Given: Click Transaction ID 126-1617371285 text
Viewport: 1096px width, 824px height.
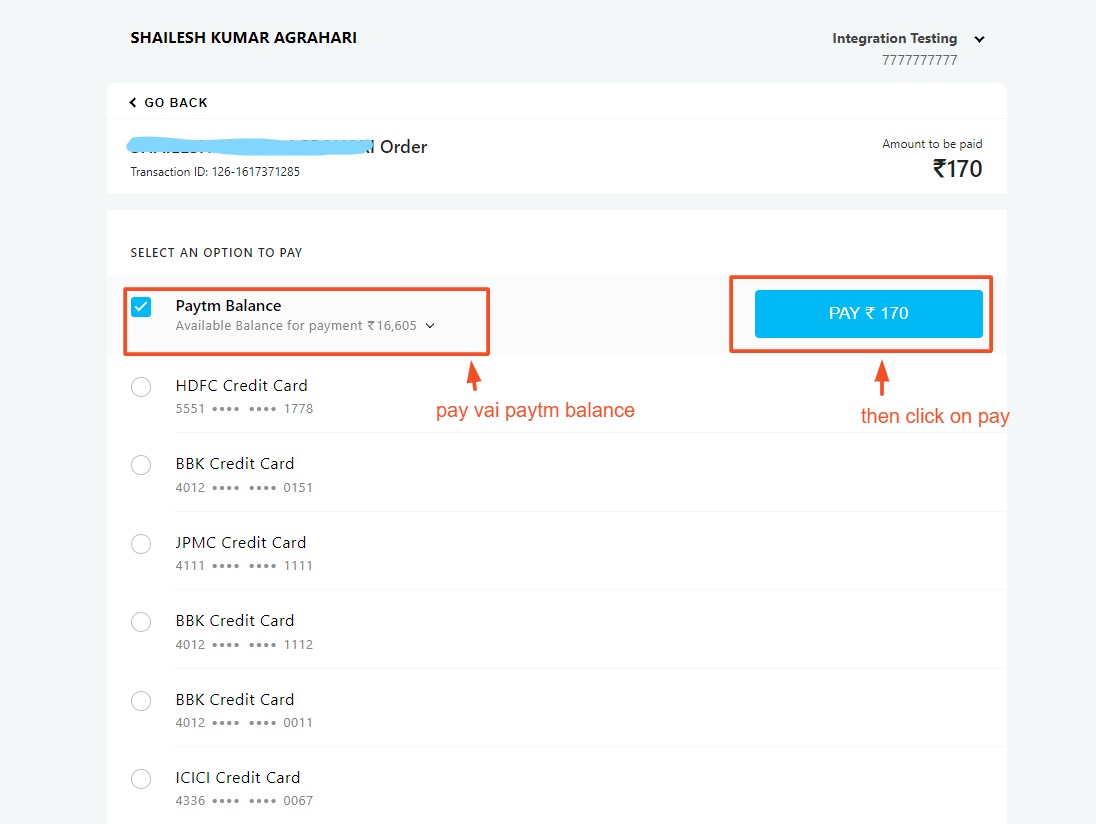Looking at the screenshot, I should 215,172.
